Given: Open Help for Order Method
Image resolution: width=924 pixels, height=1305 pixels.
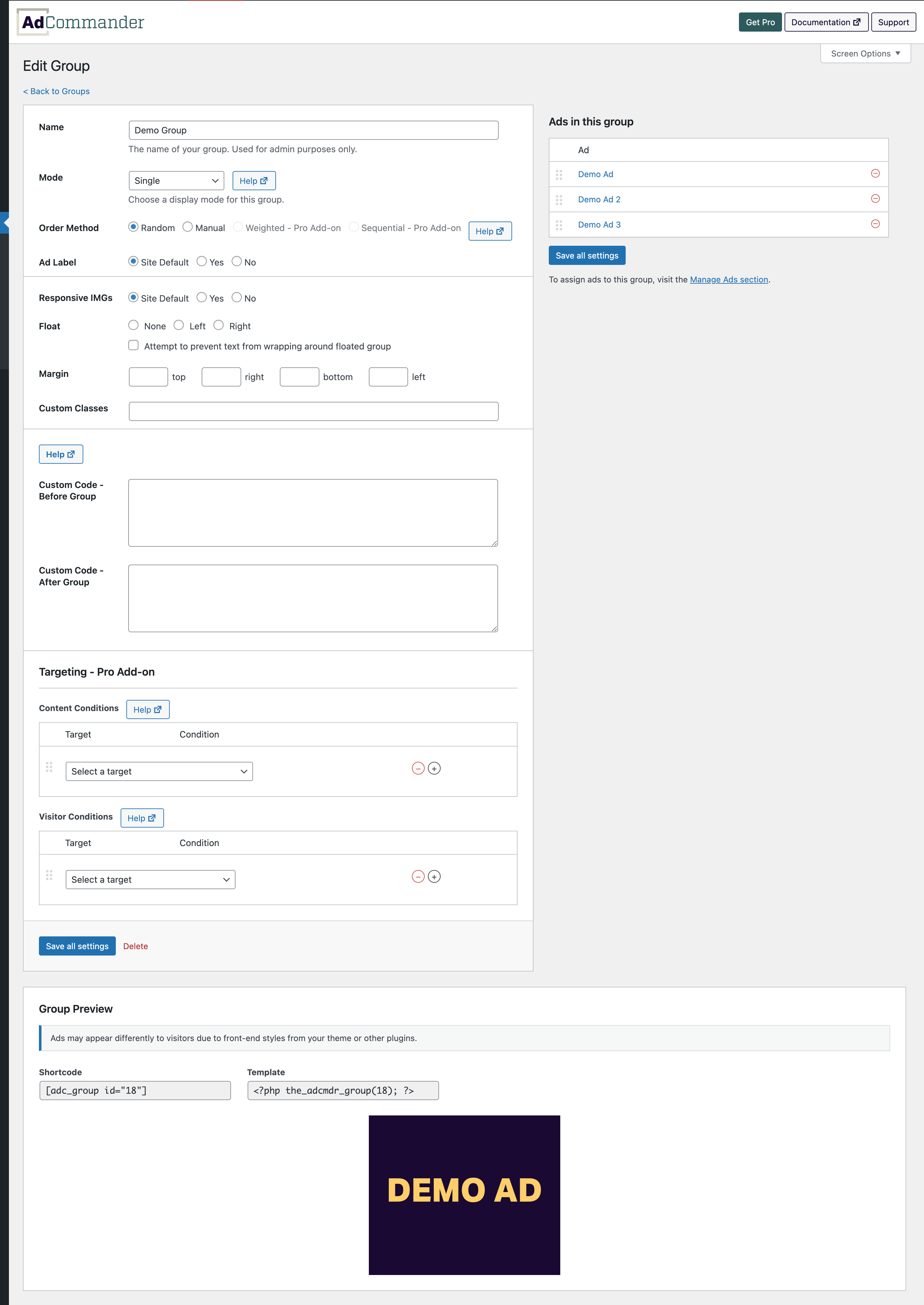Looking at the screenshot, I should [x=490, y=231].
